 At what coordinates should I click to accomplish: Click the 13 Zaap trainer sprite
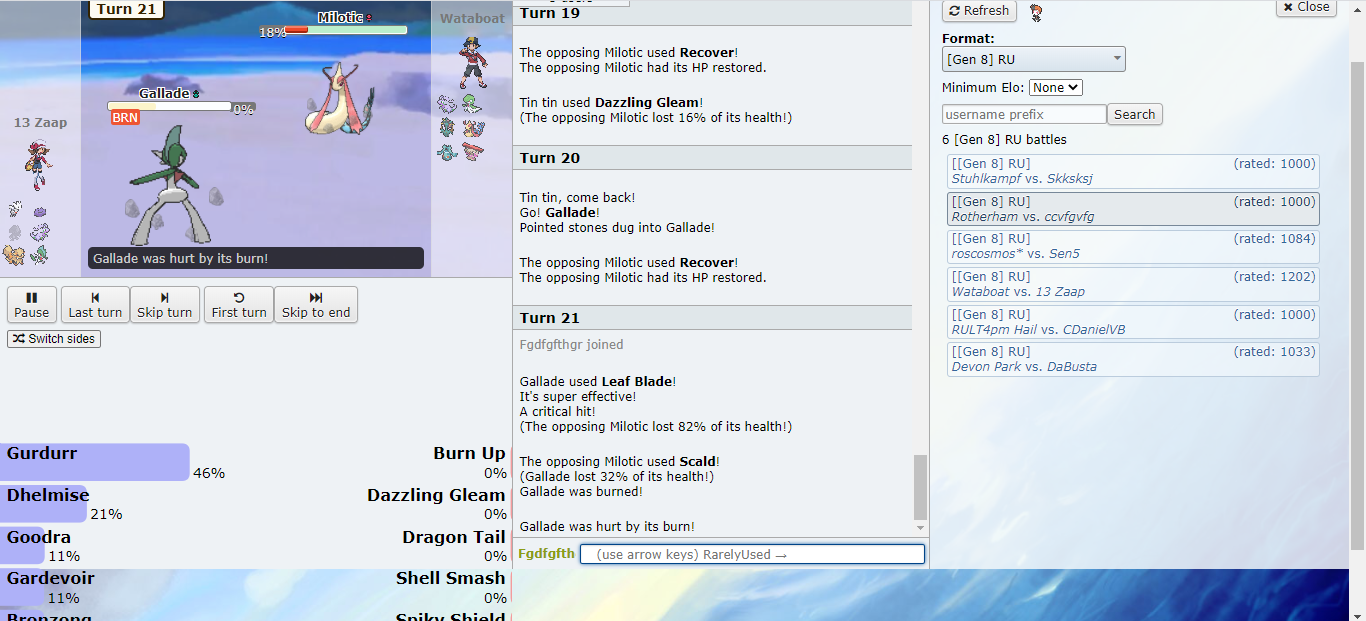[38, 165]
